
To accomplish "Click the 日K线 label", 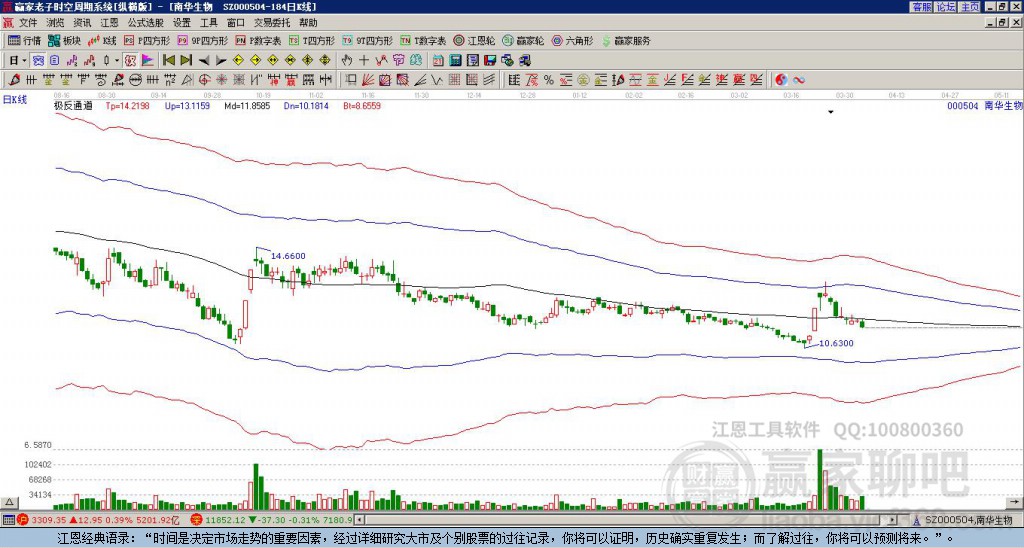I will (x=14, y=100).
